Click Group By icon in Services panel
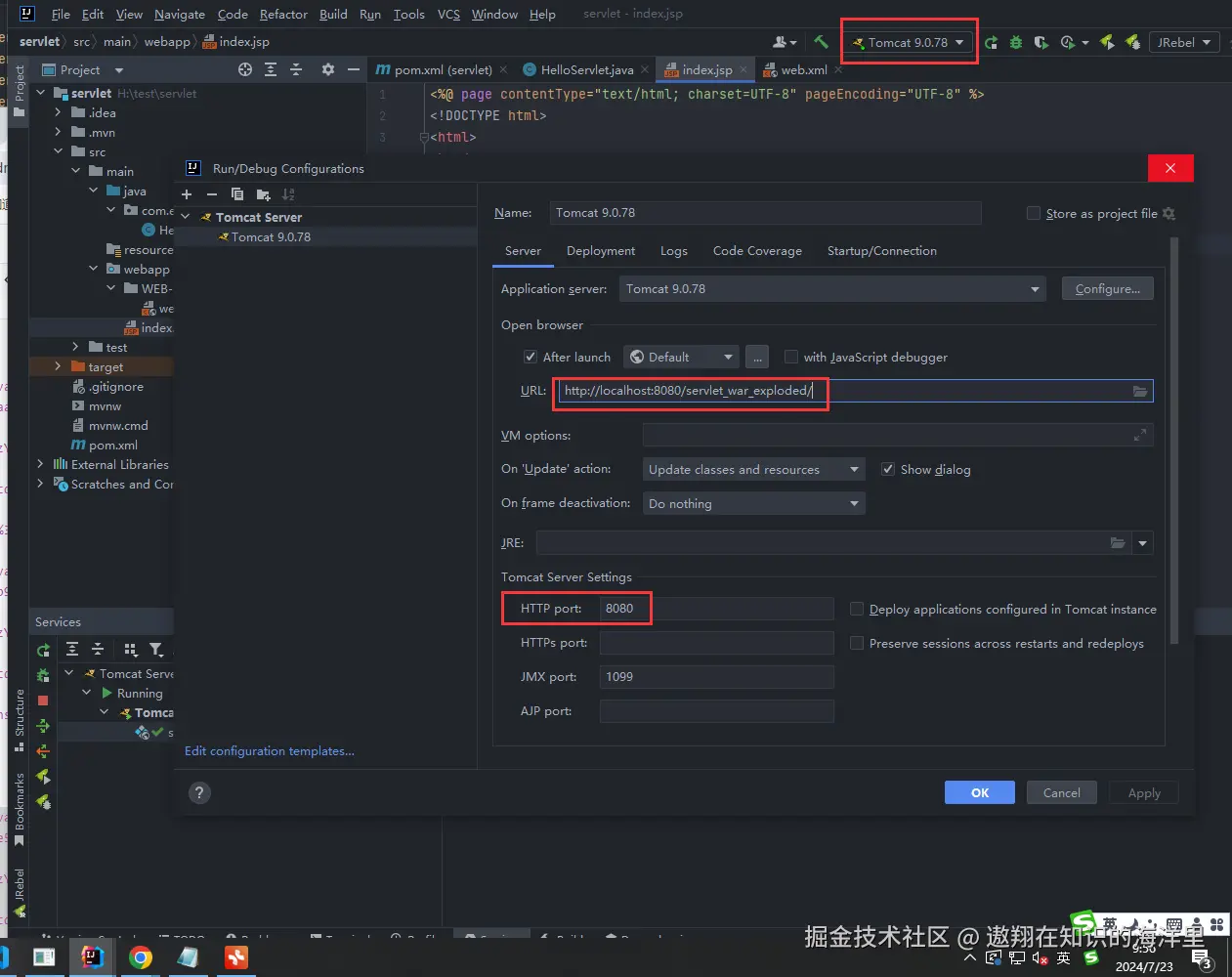 [131, 650]
